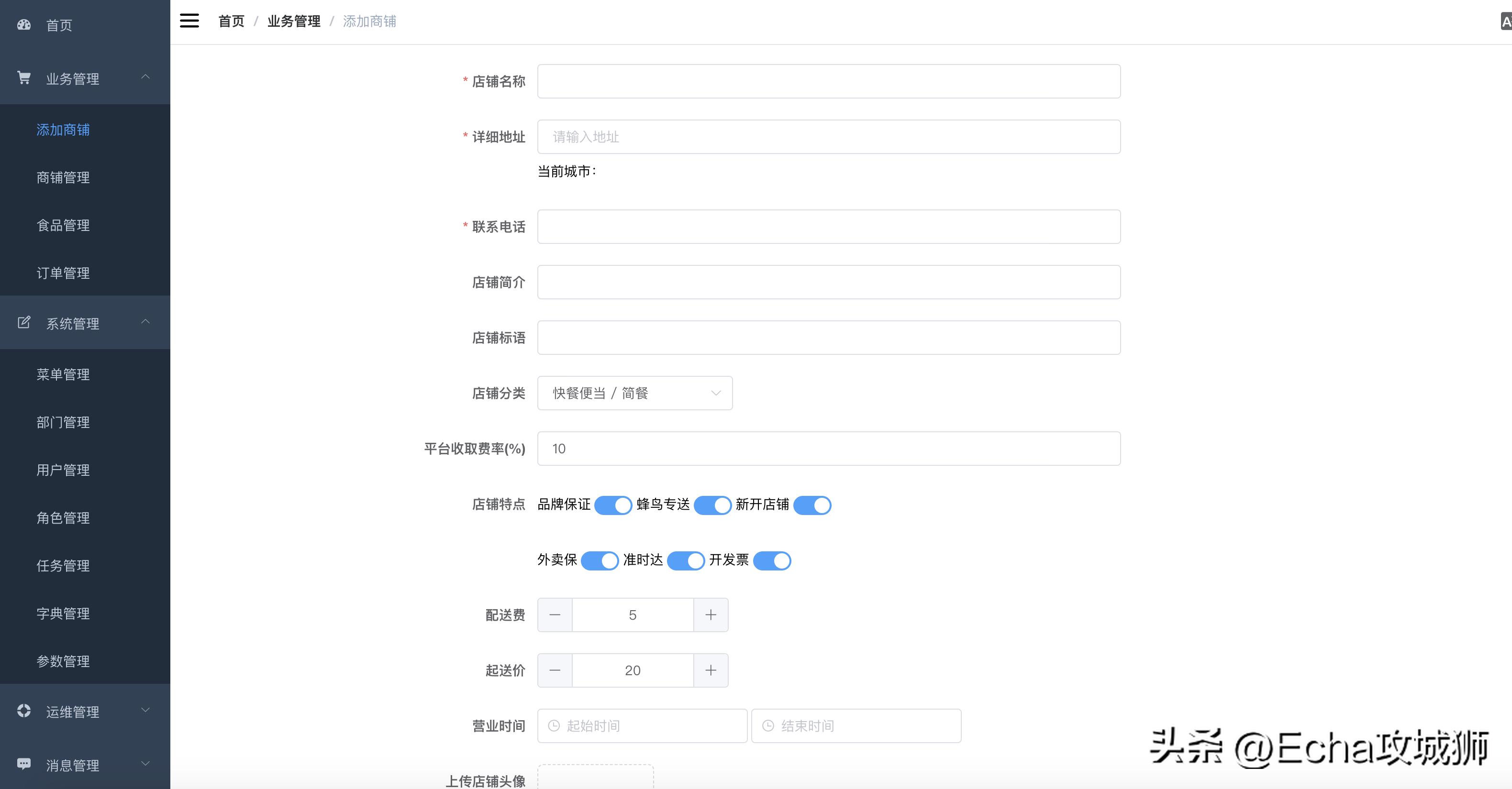Disable the 品牌保证 toggle
The width and height of the screenshot is (1512, 789).
click(x=613, y=505)
